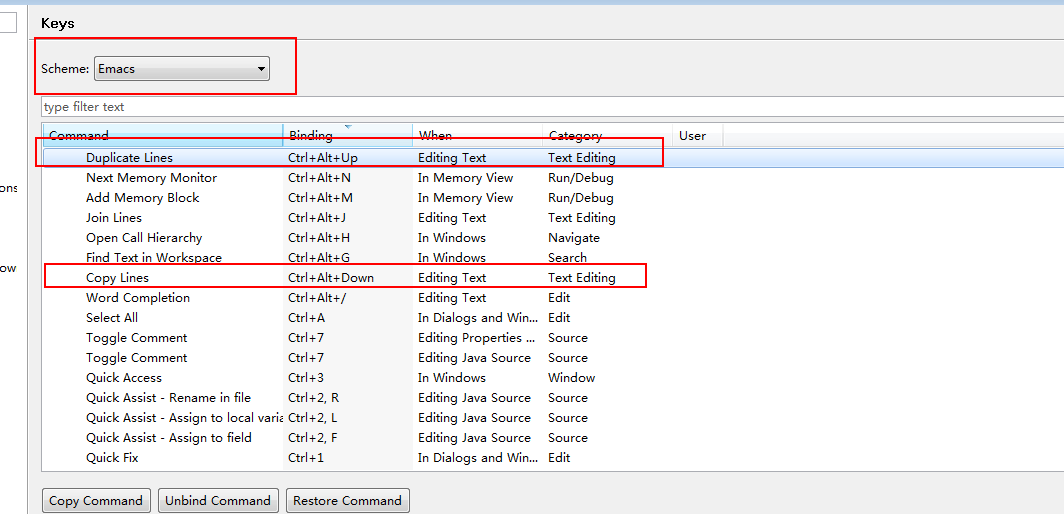Image resolution: width=1064 pixels, height=514 pixels.
Task: Select the Duplicate Lines command row
Action: pos(129,158)
